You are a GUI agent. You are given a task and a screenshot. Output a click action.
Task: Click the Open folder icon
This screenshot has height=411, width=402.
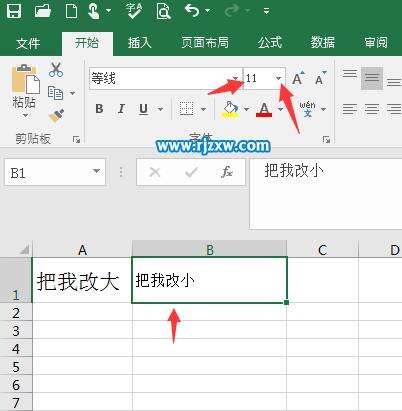43,10
